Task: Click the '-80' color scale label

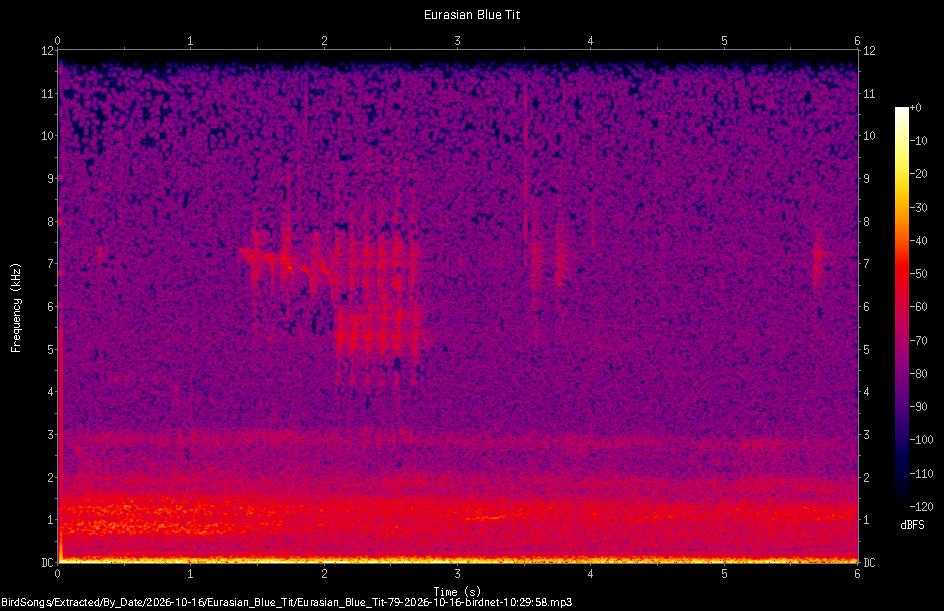Action: (x=918, y=374)
